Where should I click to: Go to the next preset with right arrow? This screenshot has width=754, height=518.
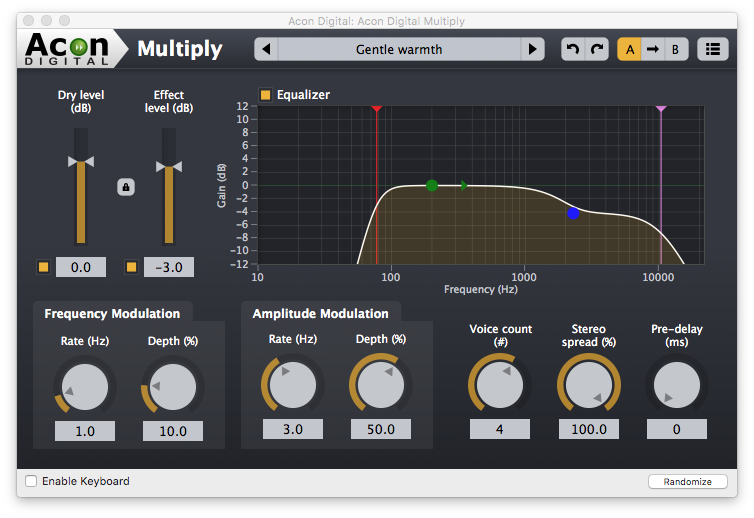click(x=532, y=49)
